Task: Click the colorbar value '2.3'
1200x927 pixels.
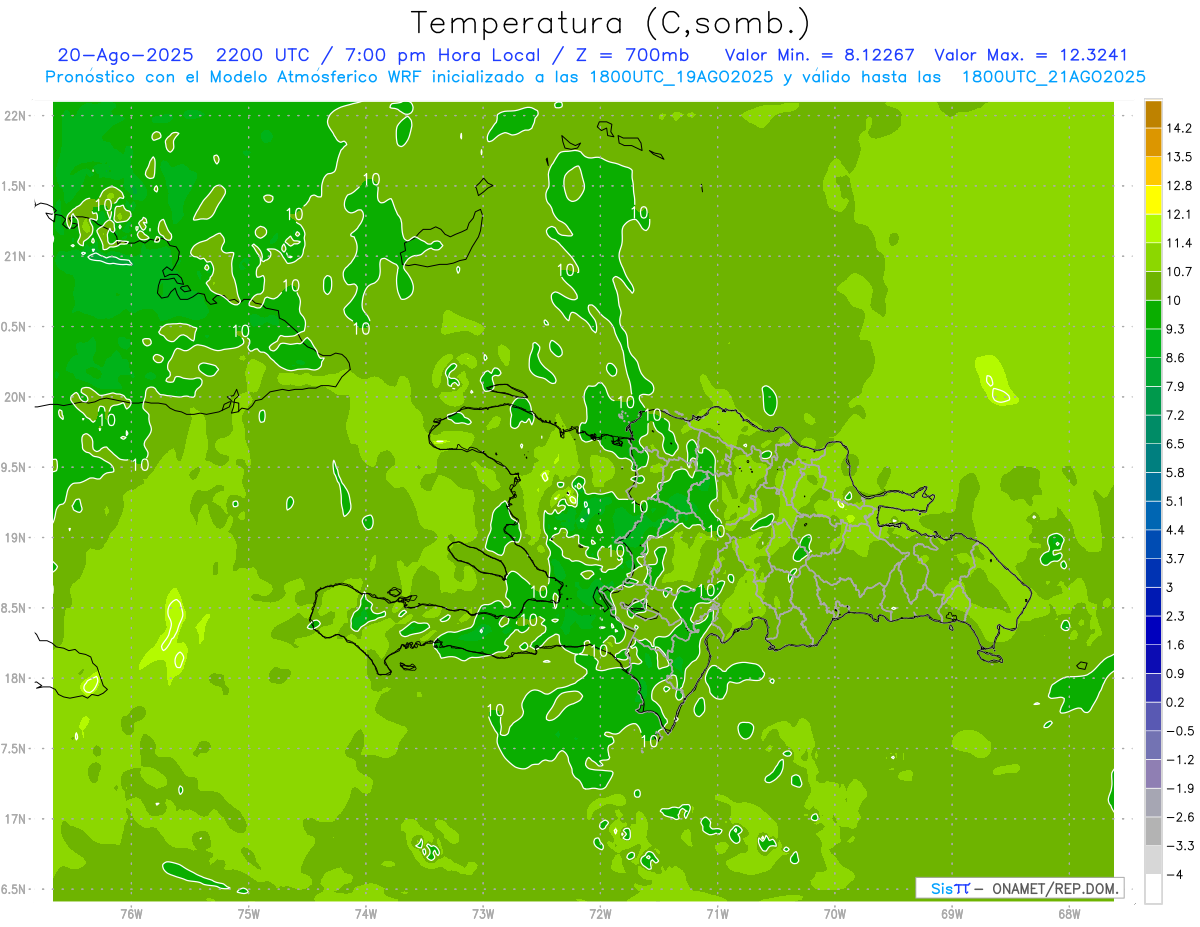Action: [1176, 615]
